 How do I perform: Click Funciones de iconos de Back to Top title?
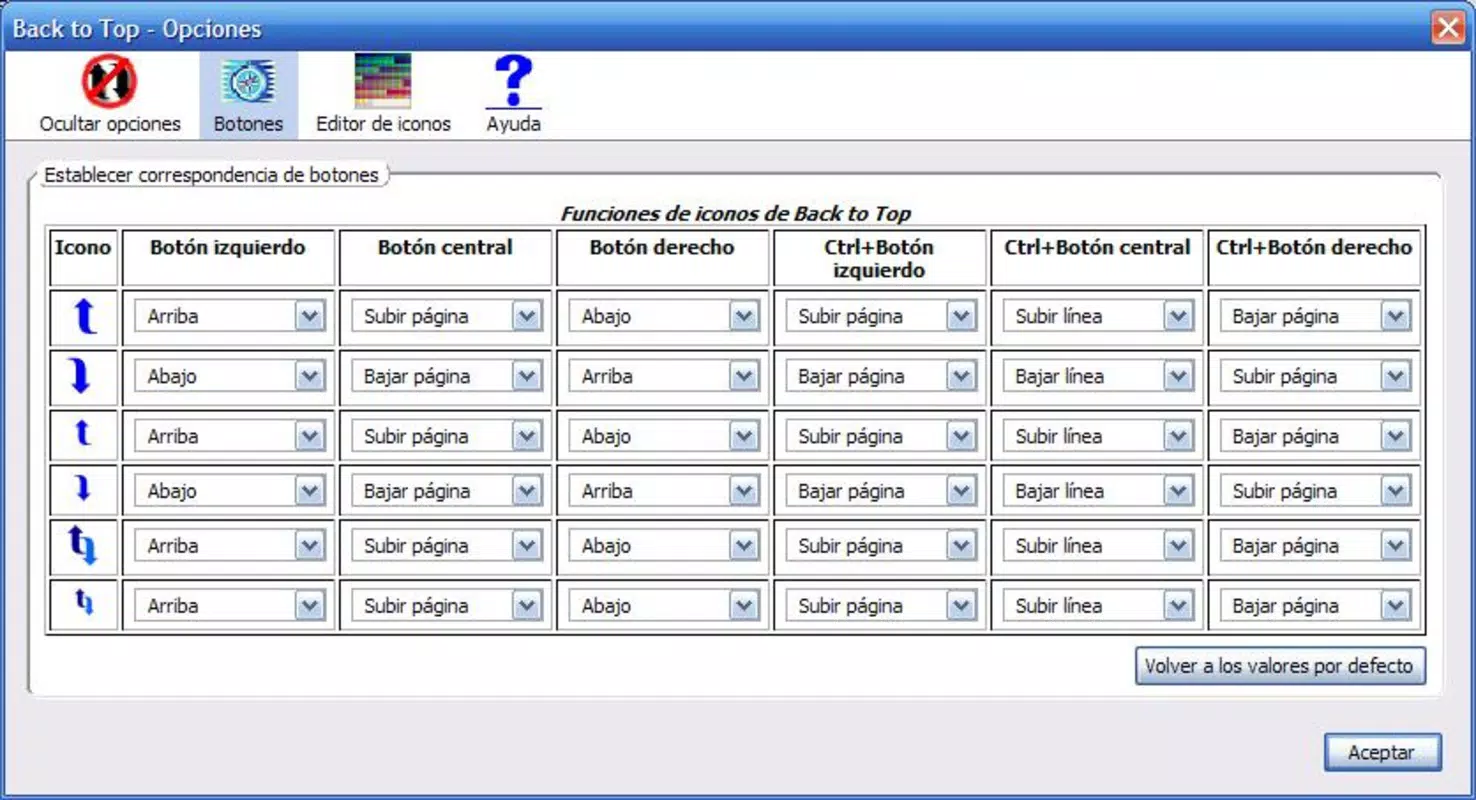(x=736, y=214)
